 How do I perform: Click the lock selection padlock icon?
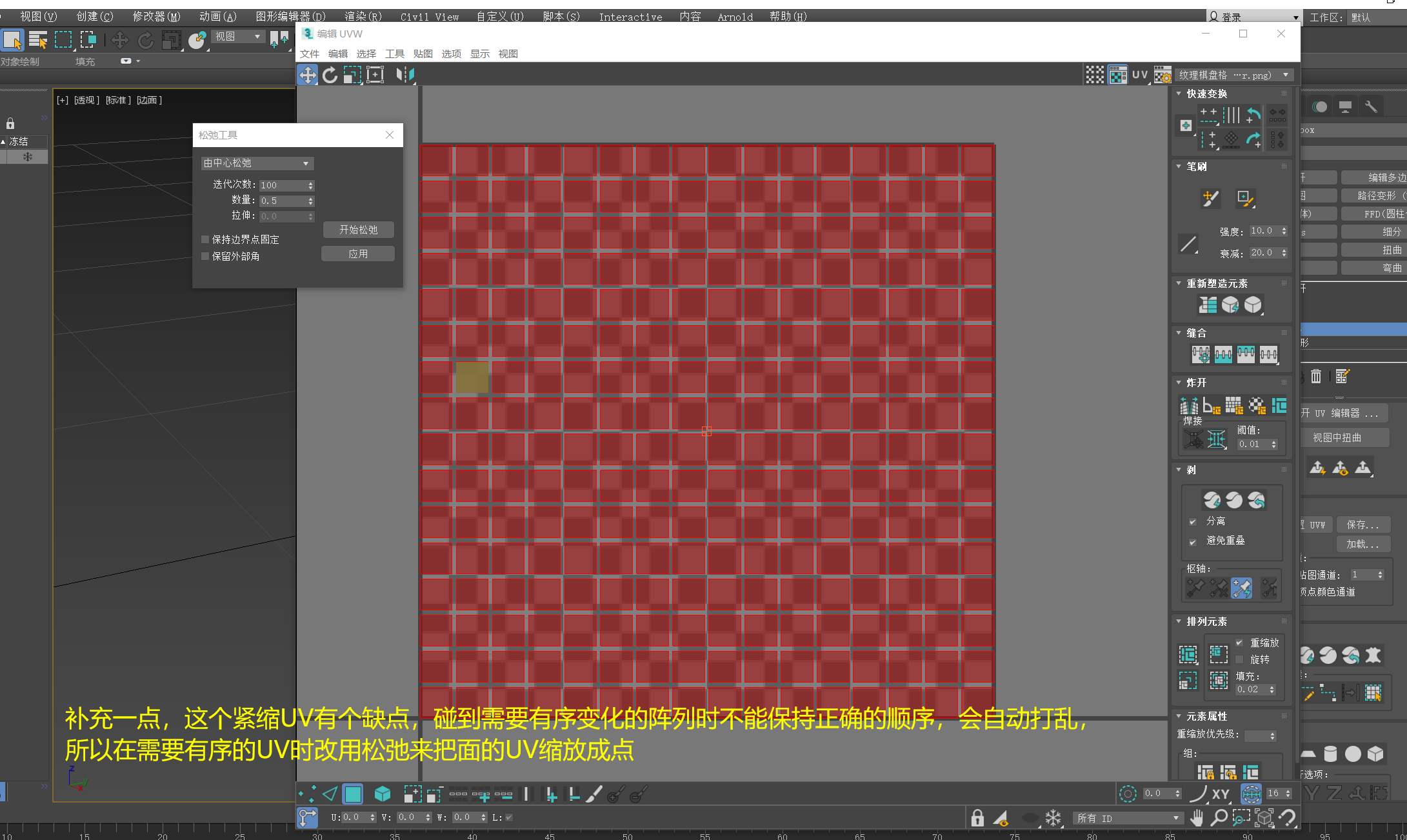pyautogui.click(x=977, y=818)
